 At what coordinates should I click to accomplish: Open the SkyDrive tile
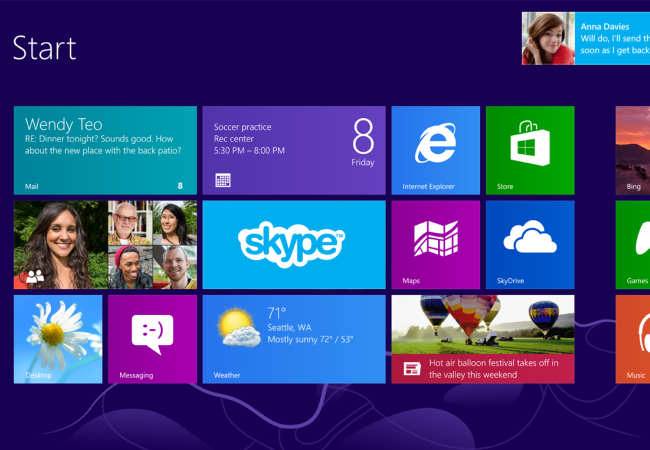pyautogui.click(x=530, y=245)
